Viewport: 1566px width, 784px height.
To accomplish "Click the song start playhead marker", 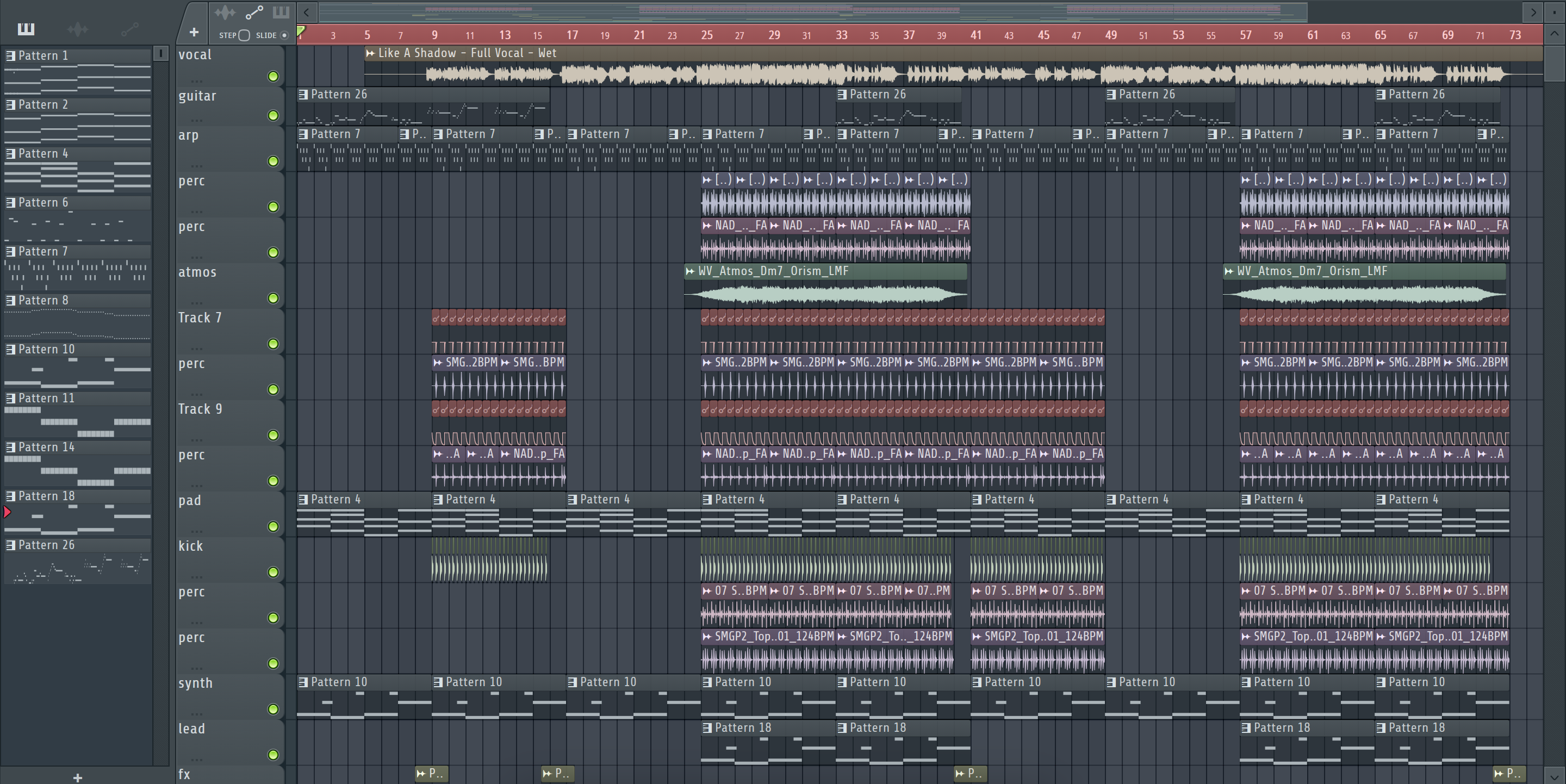I will pos(301,30).
